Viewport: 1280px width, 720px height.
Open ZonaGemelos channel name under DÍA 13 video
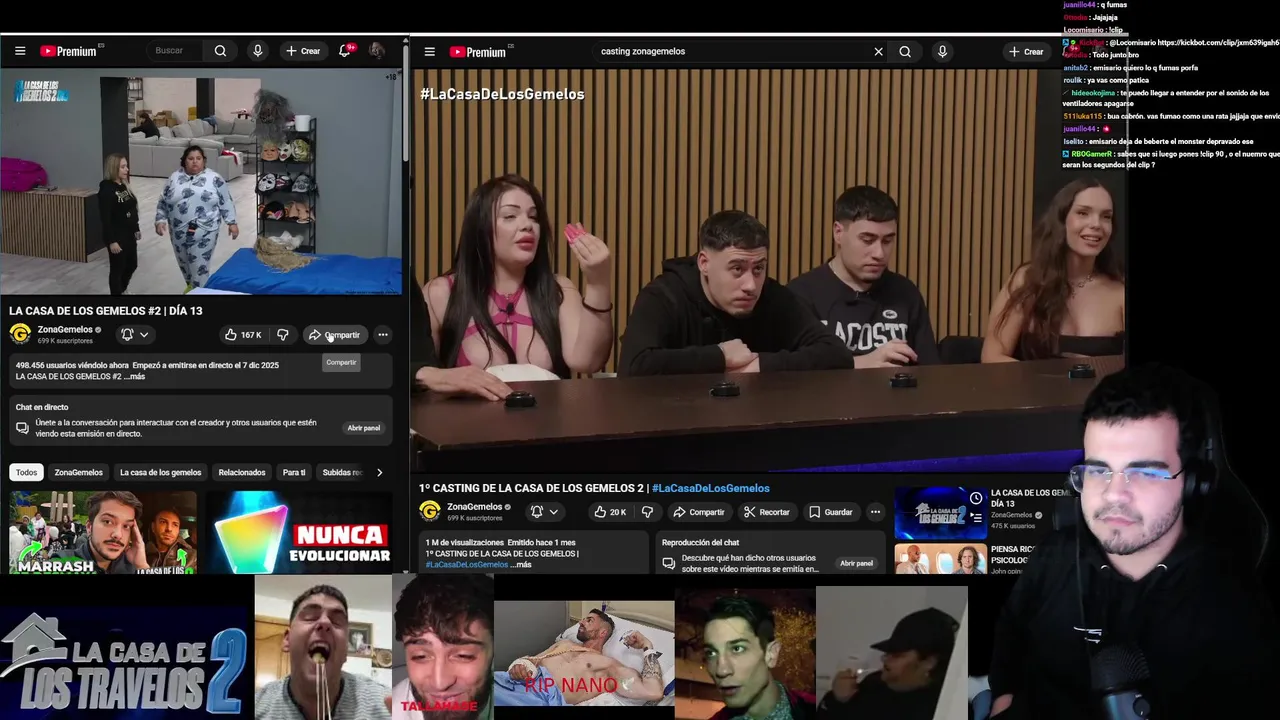65,329
